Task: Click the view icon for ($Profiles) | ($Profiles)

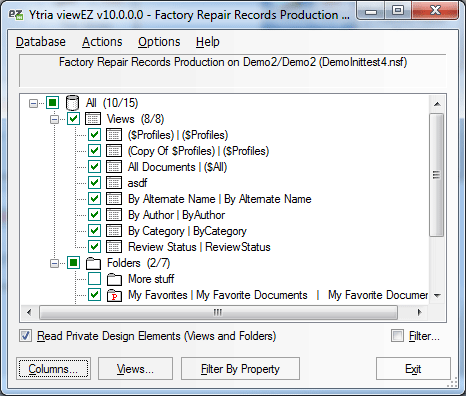Action: click(114, 135)
